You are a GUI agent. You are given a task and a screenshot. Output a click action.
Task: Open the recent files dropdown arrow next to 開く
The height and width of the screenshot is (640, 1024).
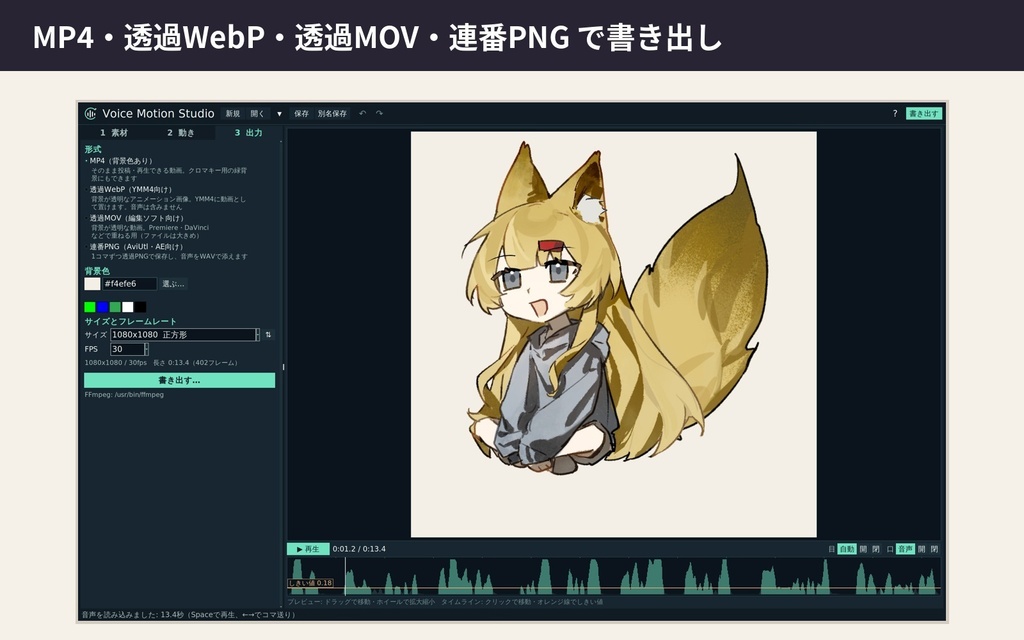tap(280, 114)
